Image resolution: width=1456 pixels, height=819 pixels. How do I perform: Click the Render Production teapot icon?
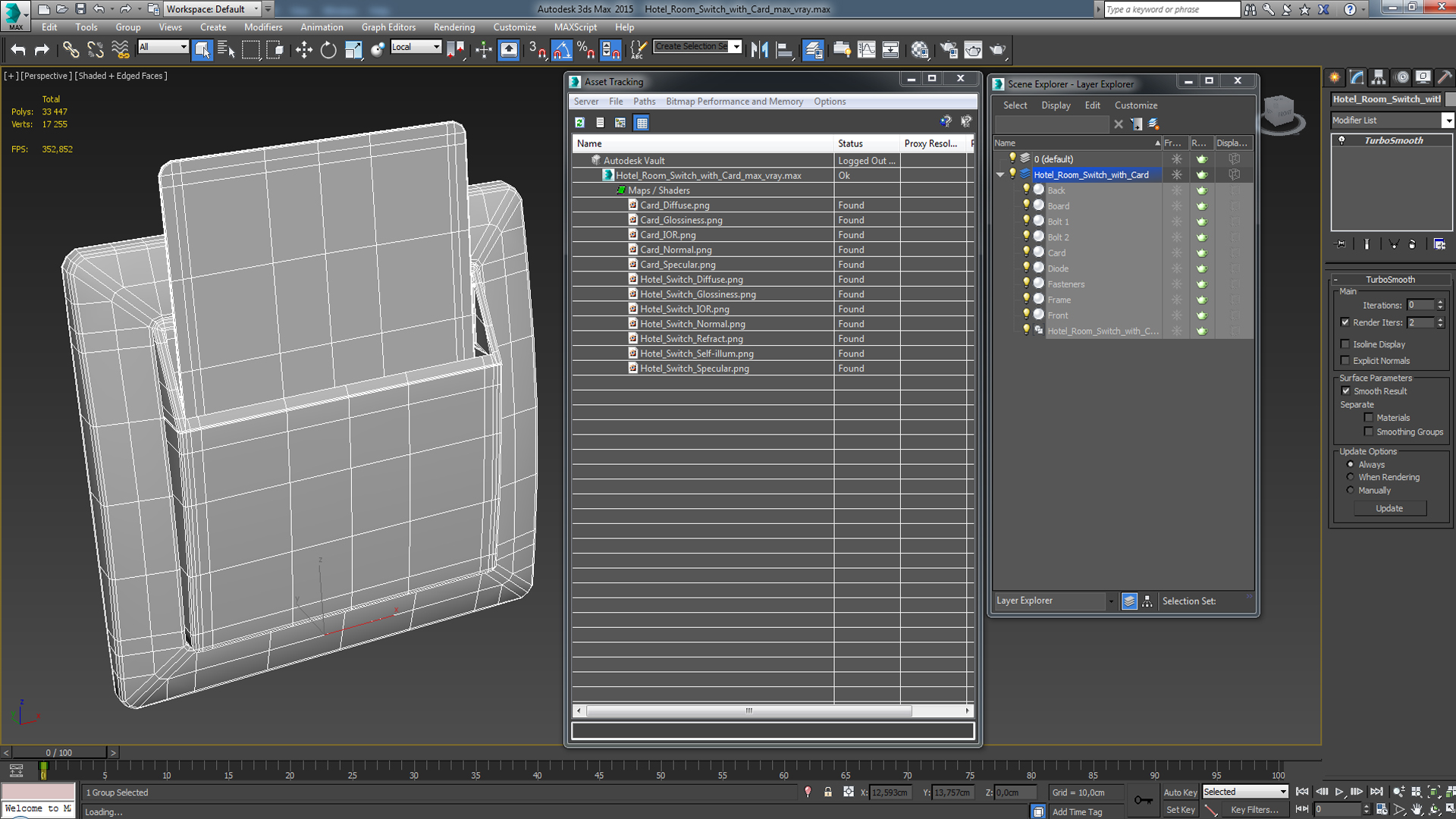pyautogui.click(x=998, y=50)
